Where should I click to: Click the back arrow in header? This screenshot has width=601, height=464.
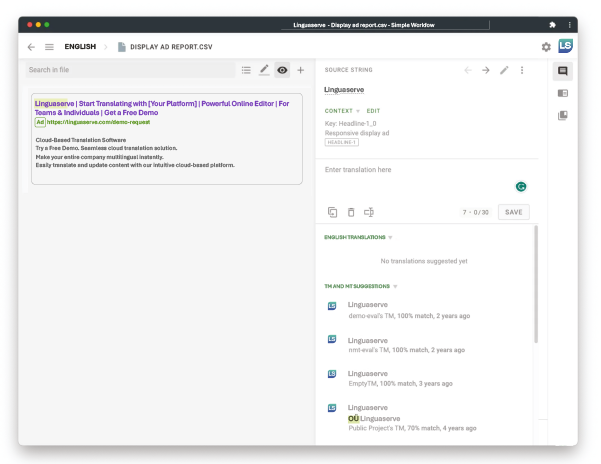coord(31,47)
